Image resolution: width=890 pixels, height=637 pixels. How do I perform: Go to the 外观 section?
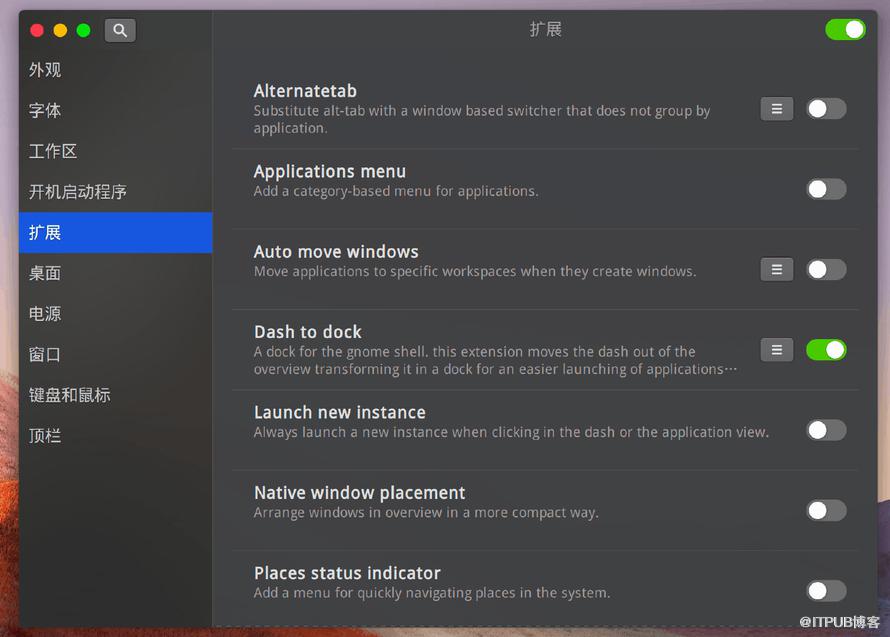(116, 70)
